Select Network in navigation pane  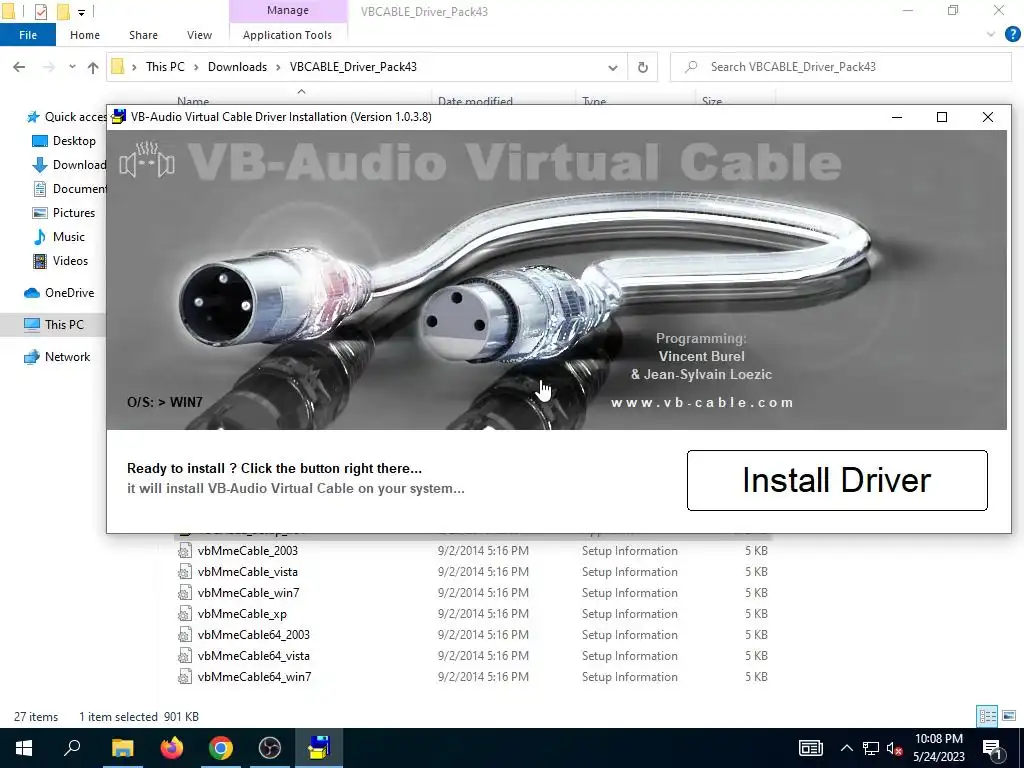point(57,357)
